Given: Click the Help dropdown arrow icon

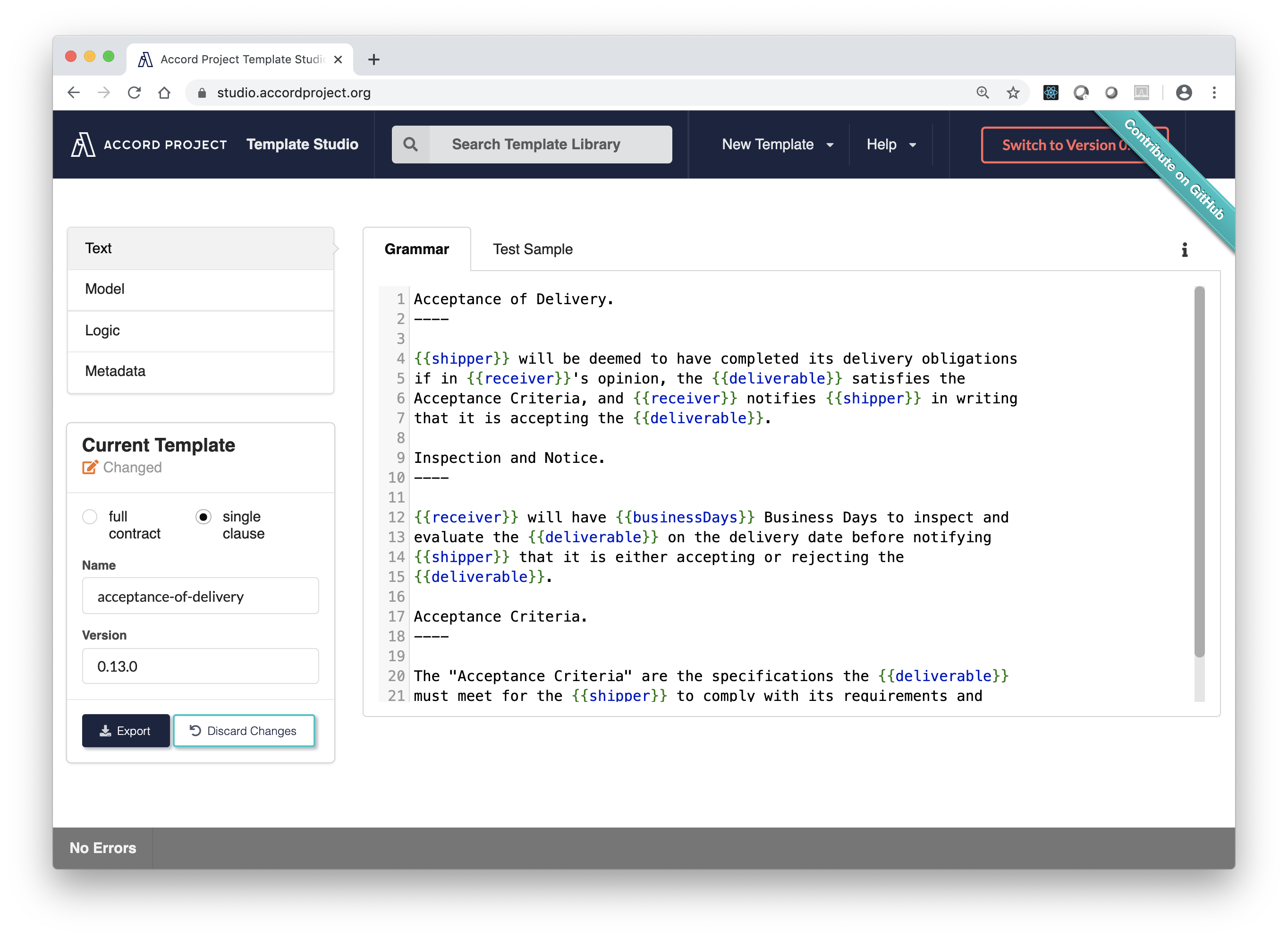Looking at the screenshot, I should (913, 144).
